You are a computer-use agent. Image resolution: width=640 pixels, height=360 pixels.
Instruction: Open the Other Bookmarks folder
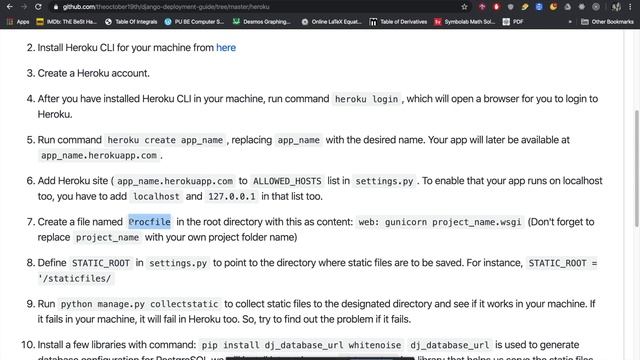coord(607,22)
